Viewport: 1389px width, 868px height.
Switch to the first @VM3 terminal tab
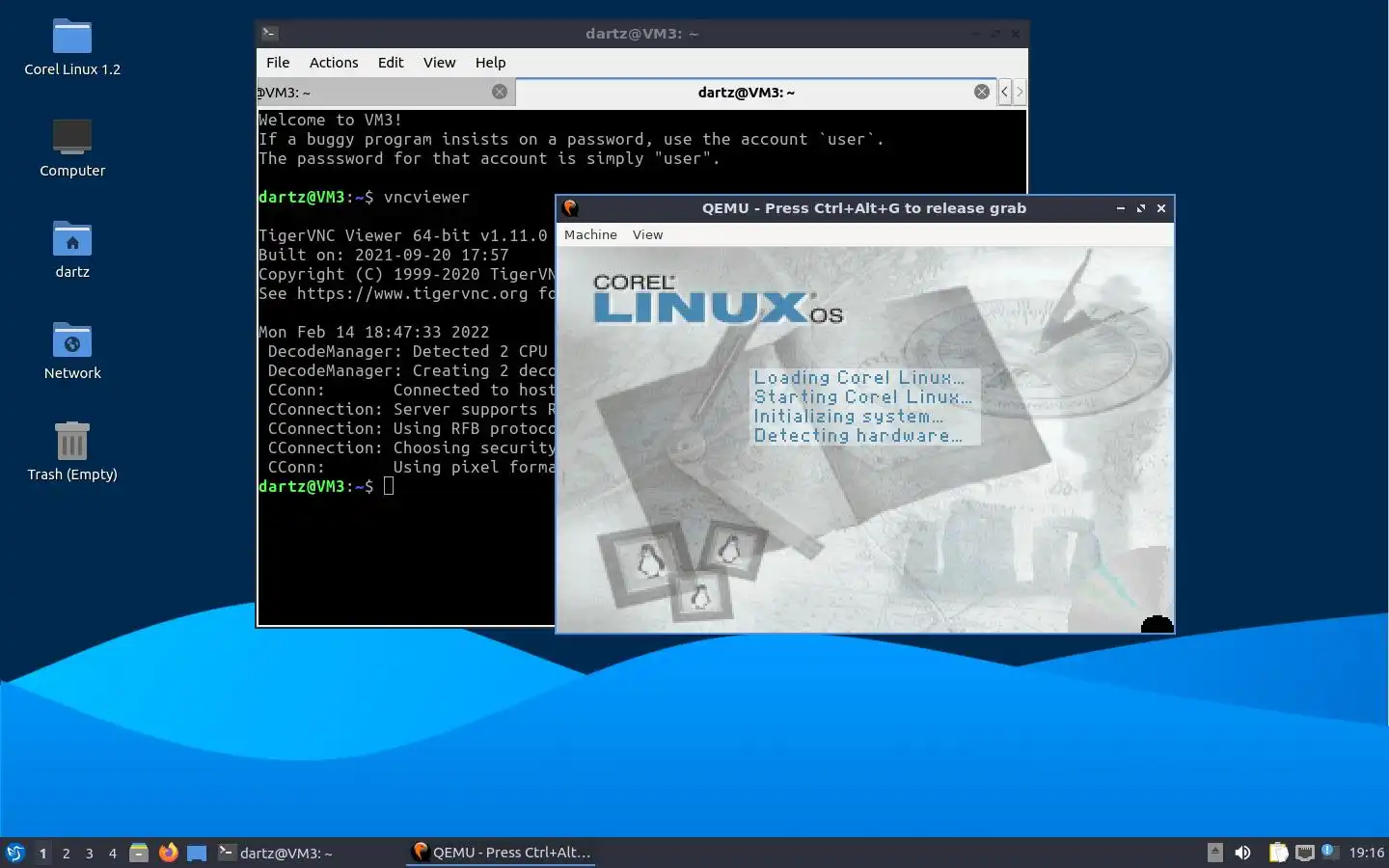(385, 92)
